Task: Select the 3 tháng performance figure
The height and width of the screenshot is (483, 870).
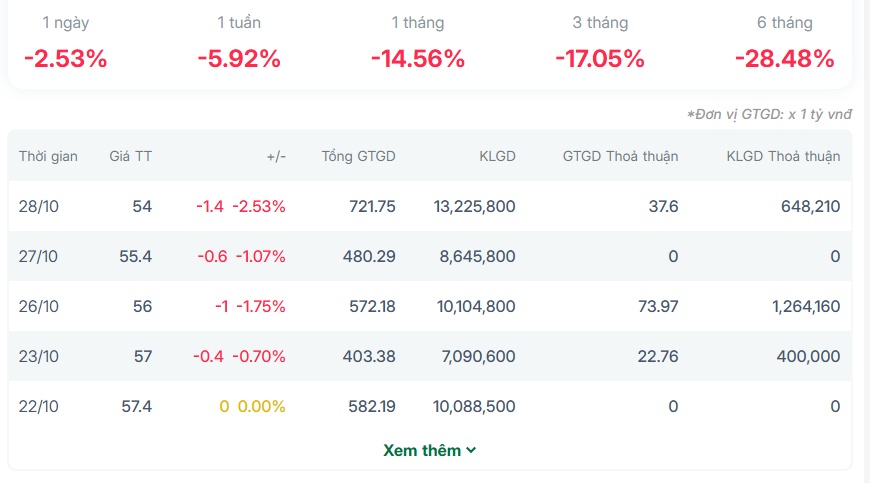Action: click(x=600, y=59)
